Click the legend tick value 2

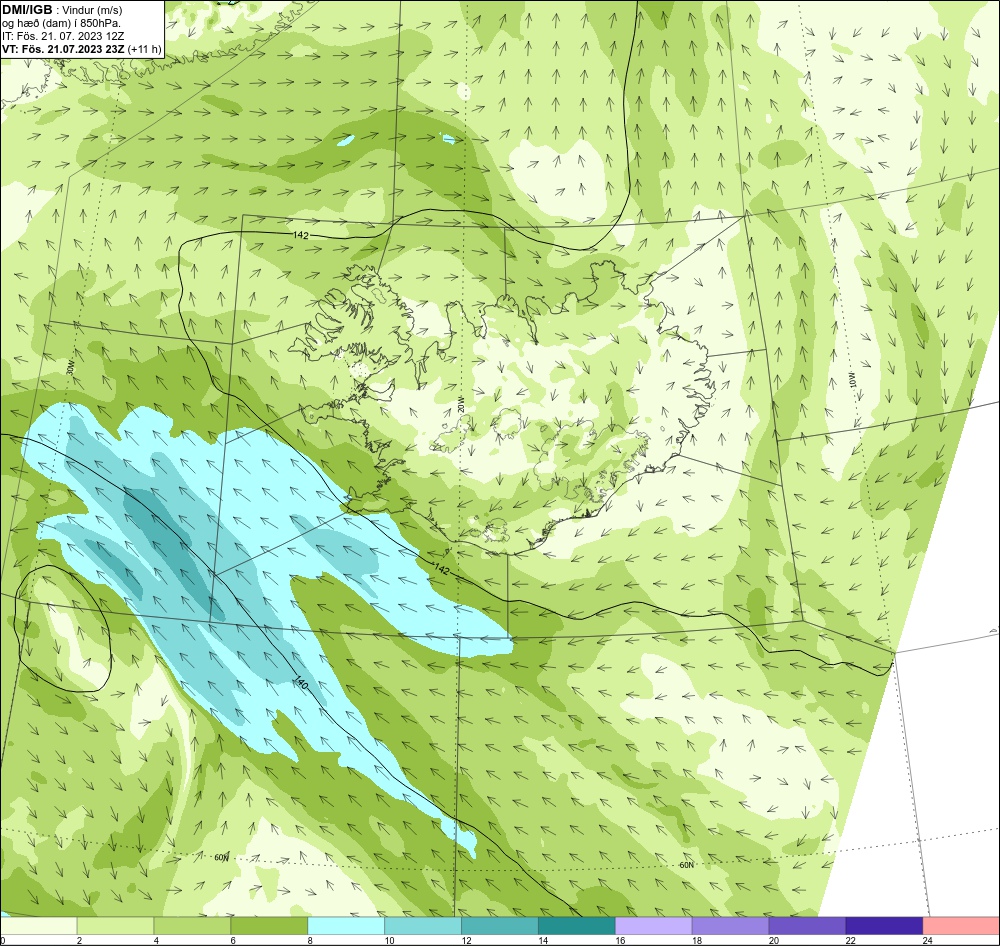79,940
